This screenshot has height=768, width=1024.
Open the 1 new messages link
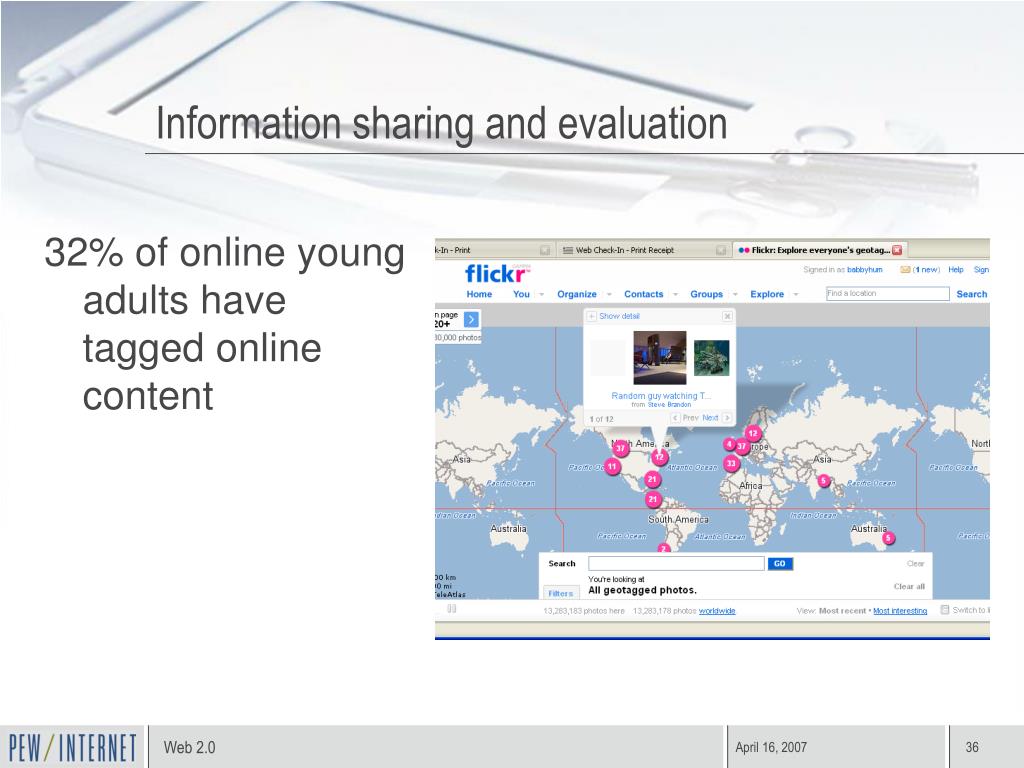click(x=926, y=270)
